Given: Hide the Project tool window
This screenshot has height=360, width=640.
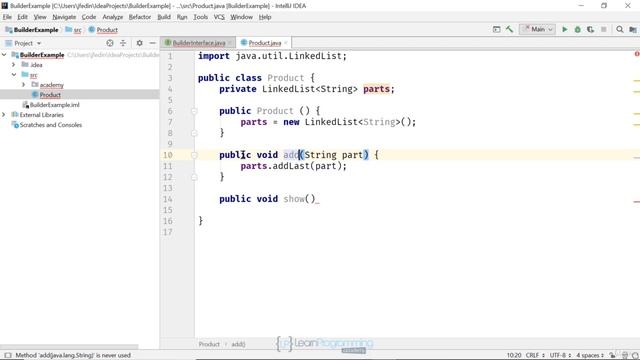Looking at the screenshot, I should point(153,43).
